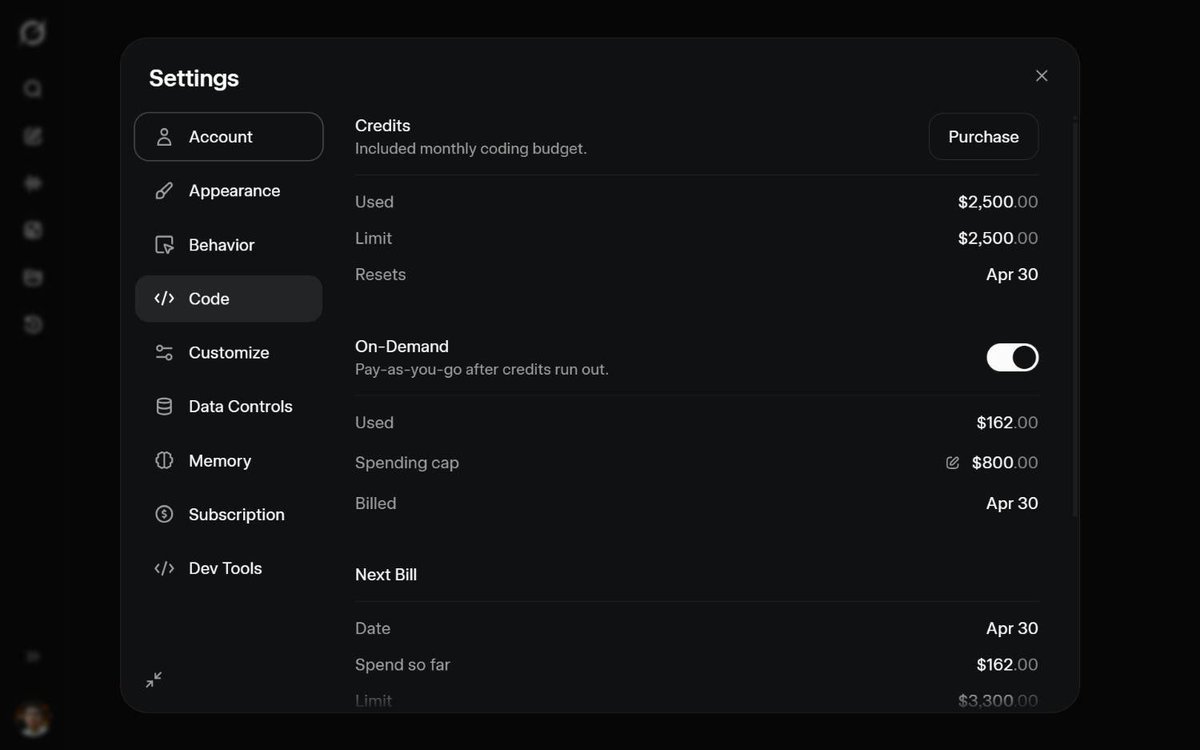Click the brain icon beside Memory

tap(164, 461)
